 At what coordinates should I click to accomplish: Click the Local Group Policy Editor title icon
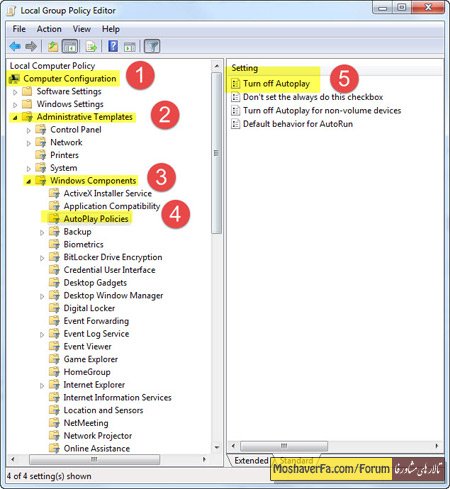point(11,11)
